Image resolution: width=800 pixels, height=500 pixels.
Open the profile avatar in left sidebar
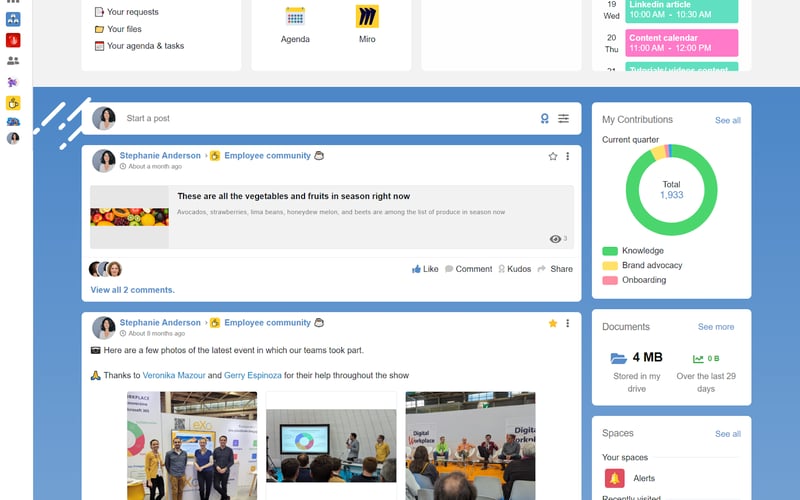(x=13, y=138)
